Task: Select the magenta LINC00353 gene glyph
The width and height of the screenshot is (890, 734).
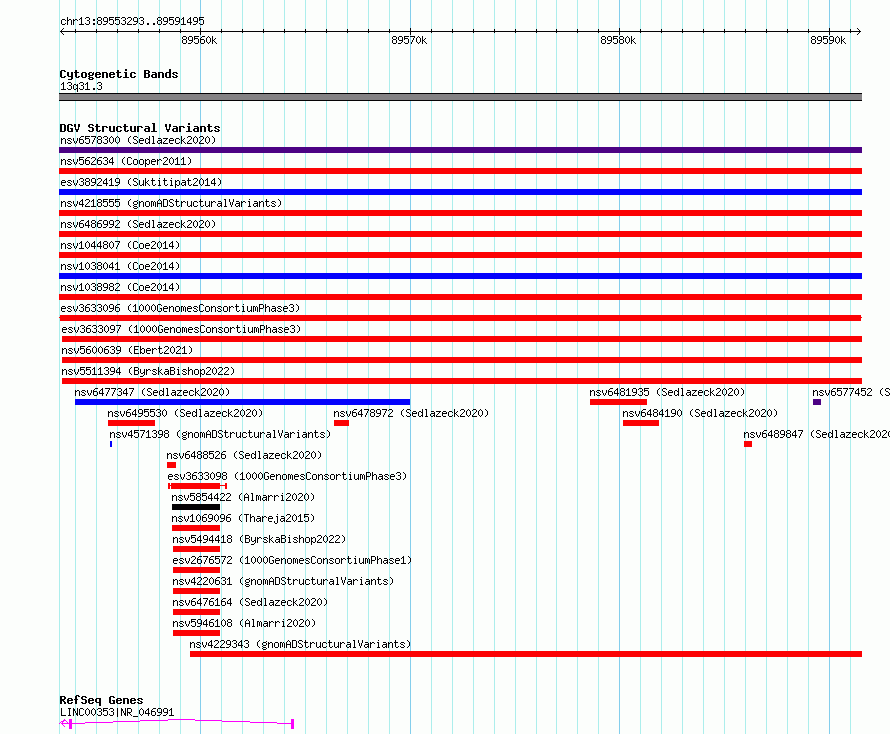Action: click(x=177, y=723)
